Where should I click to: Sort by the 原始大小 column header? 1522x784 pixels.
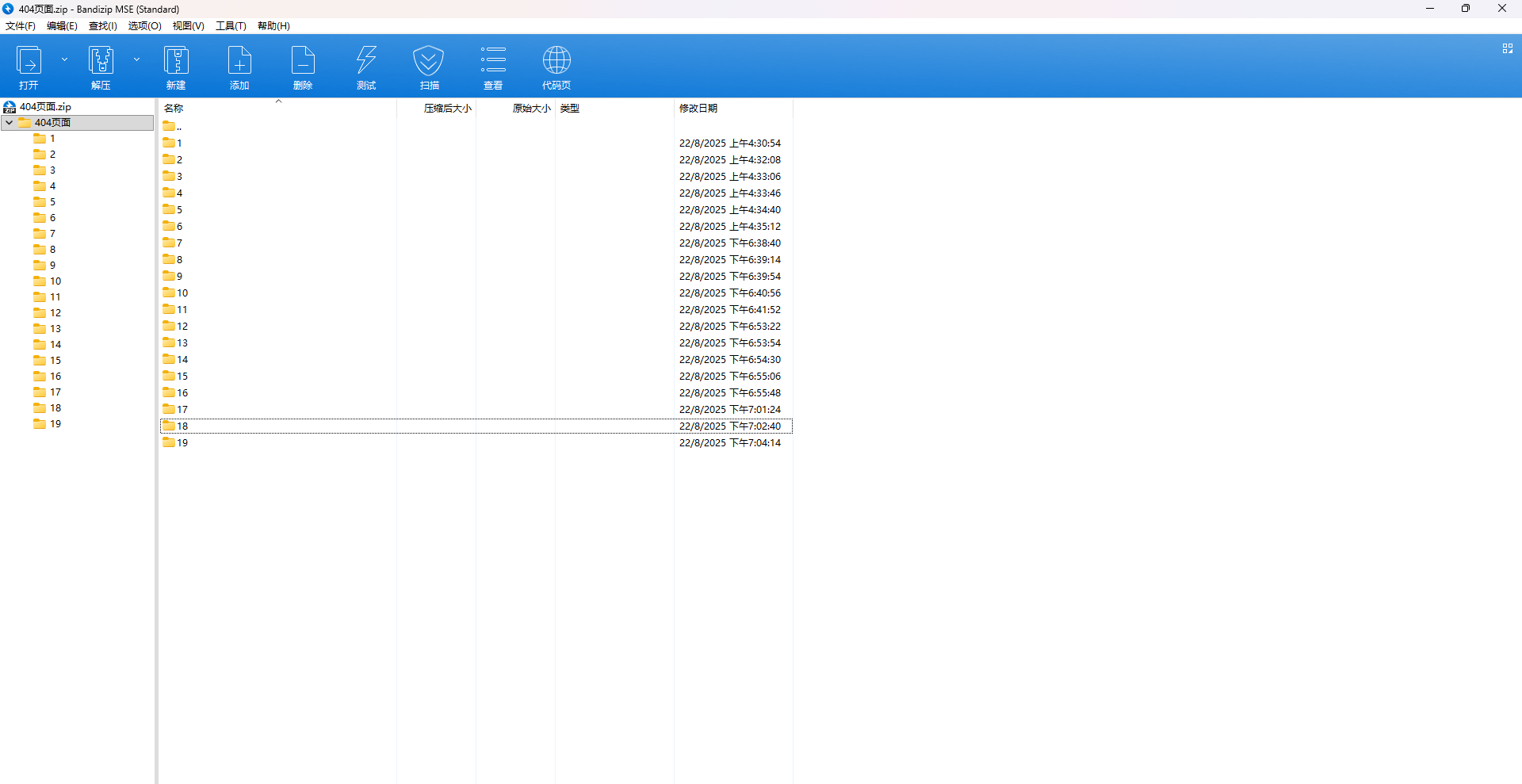(515, 109)
